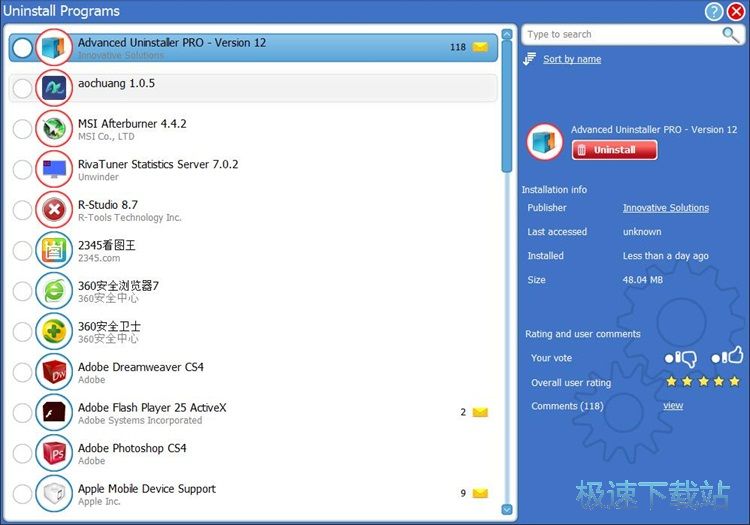
Task: Click the aochuang 1.0.5 app icon
Action: (x=54, y=88)
